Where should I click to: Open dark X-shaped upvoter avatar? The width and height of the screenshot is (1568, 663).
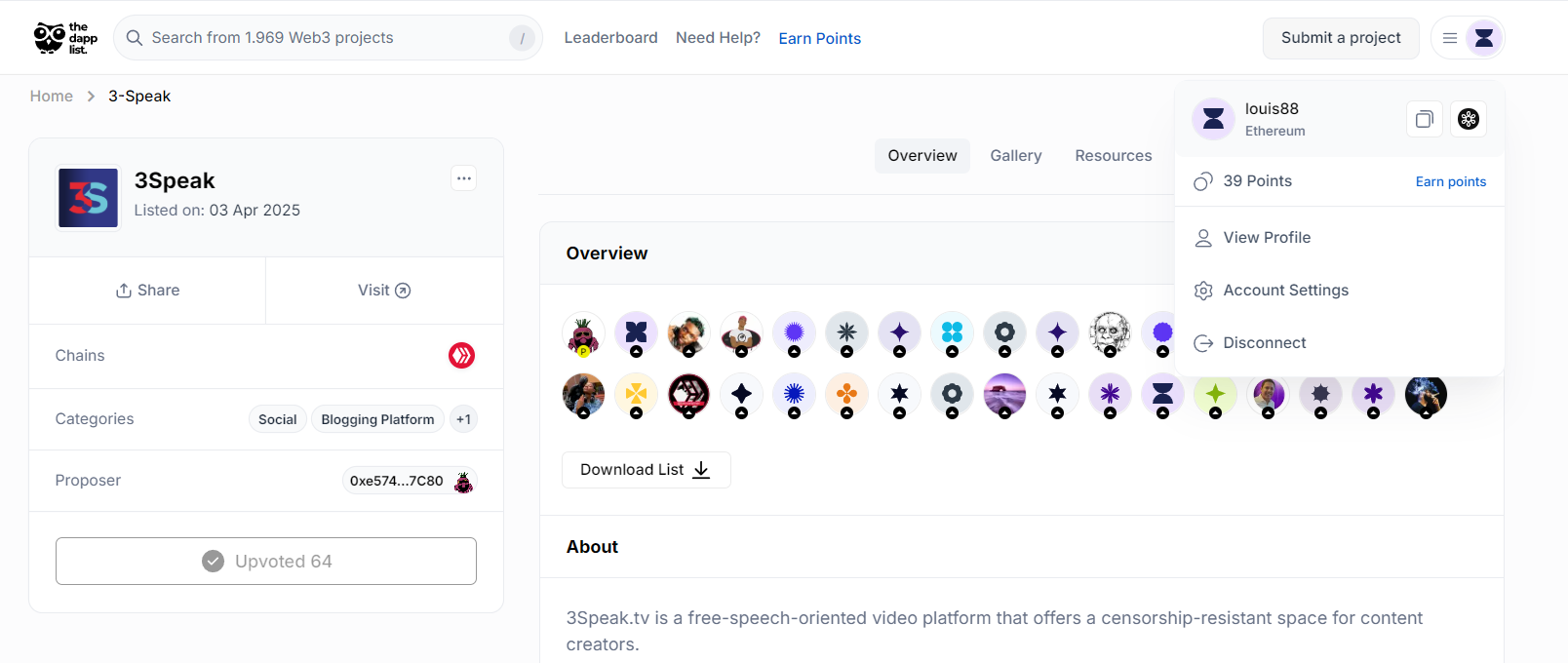point(636,333)
